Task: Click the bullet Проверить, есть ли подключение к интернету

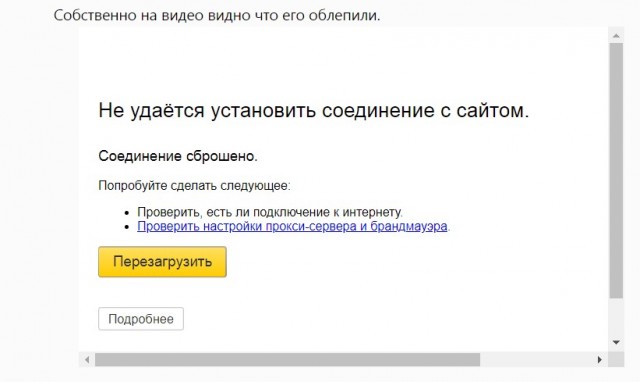Action: click(x=270, y=212)
